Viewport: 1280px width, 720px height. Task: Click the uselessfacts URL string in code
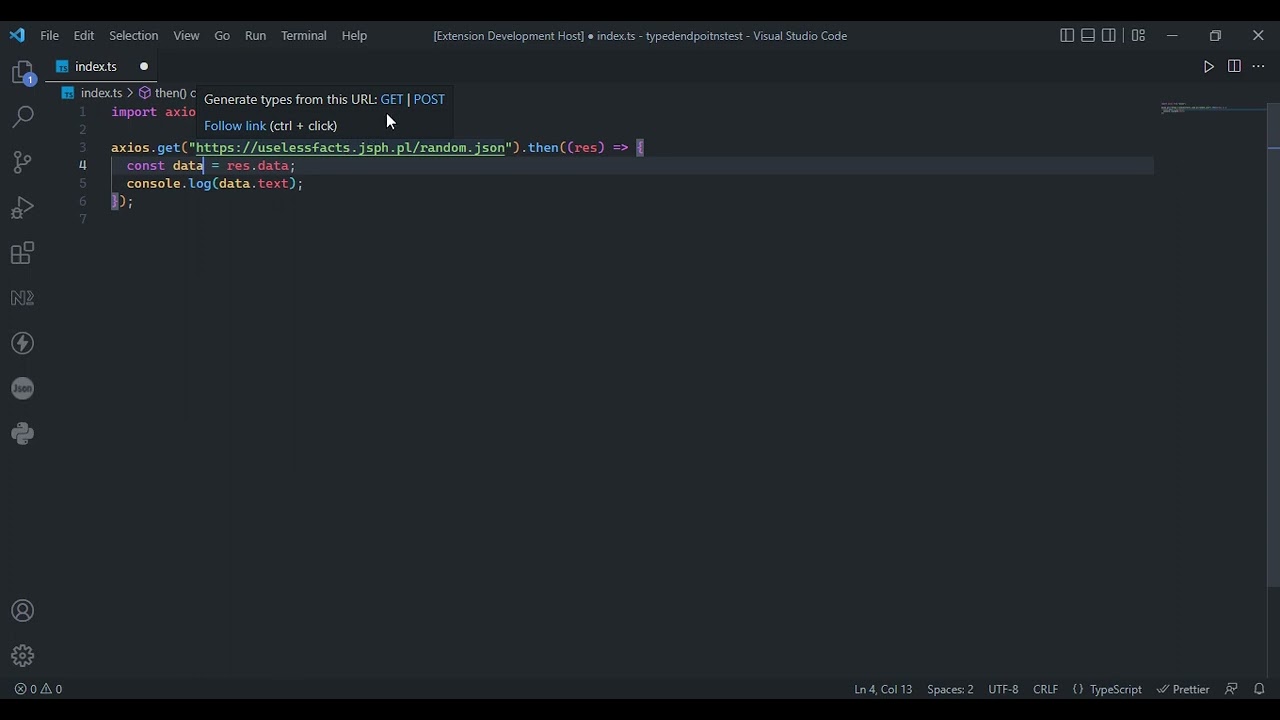pos(350,147)
